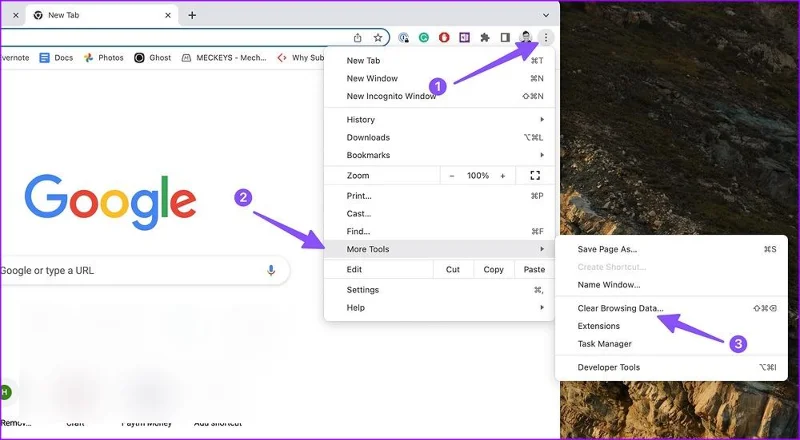Click the red shield extension icon

point(444,37)
